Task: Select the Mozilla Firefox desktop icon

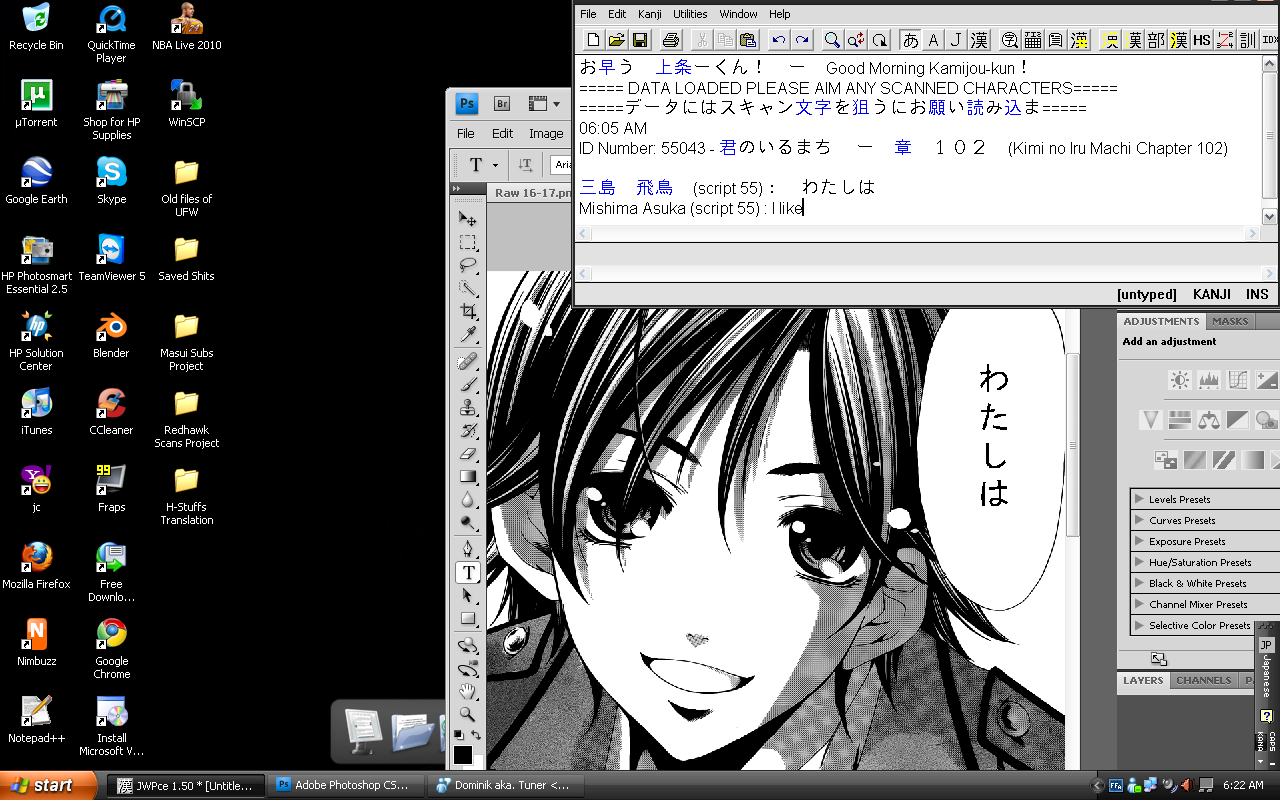Action: point(36,564)
